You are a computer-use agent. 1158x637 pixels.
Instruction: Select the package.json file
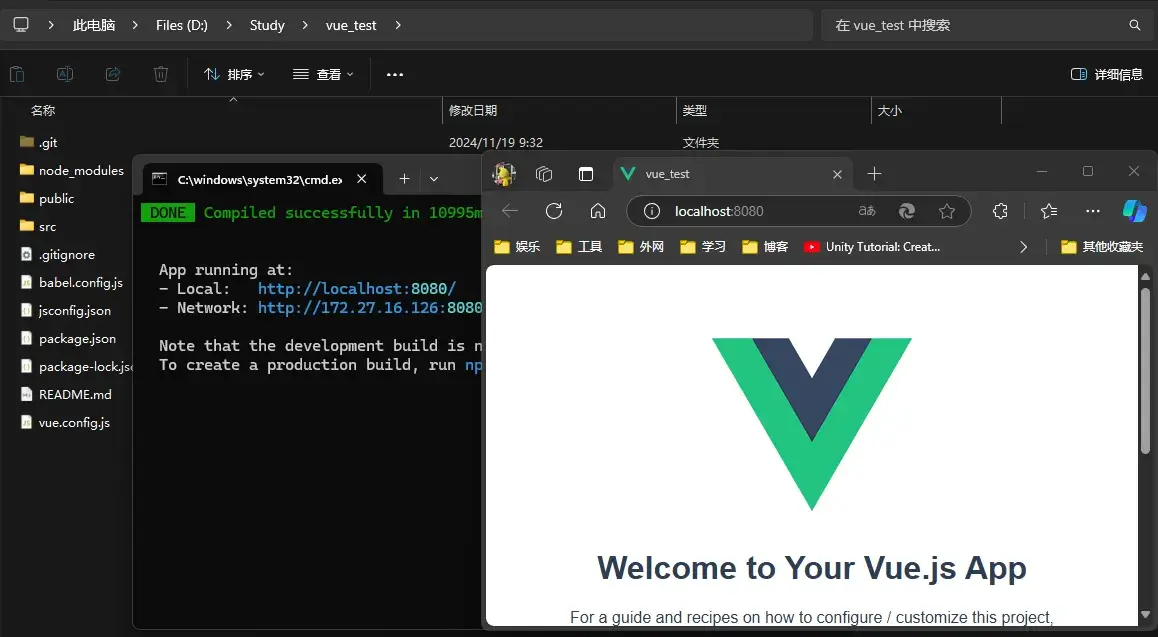point(68,339)
